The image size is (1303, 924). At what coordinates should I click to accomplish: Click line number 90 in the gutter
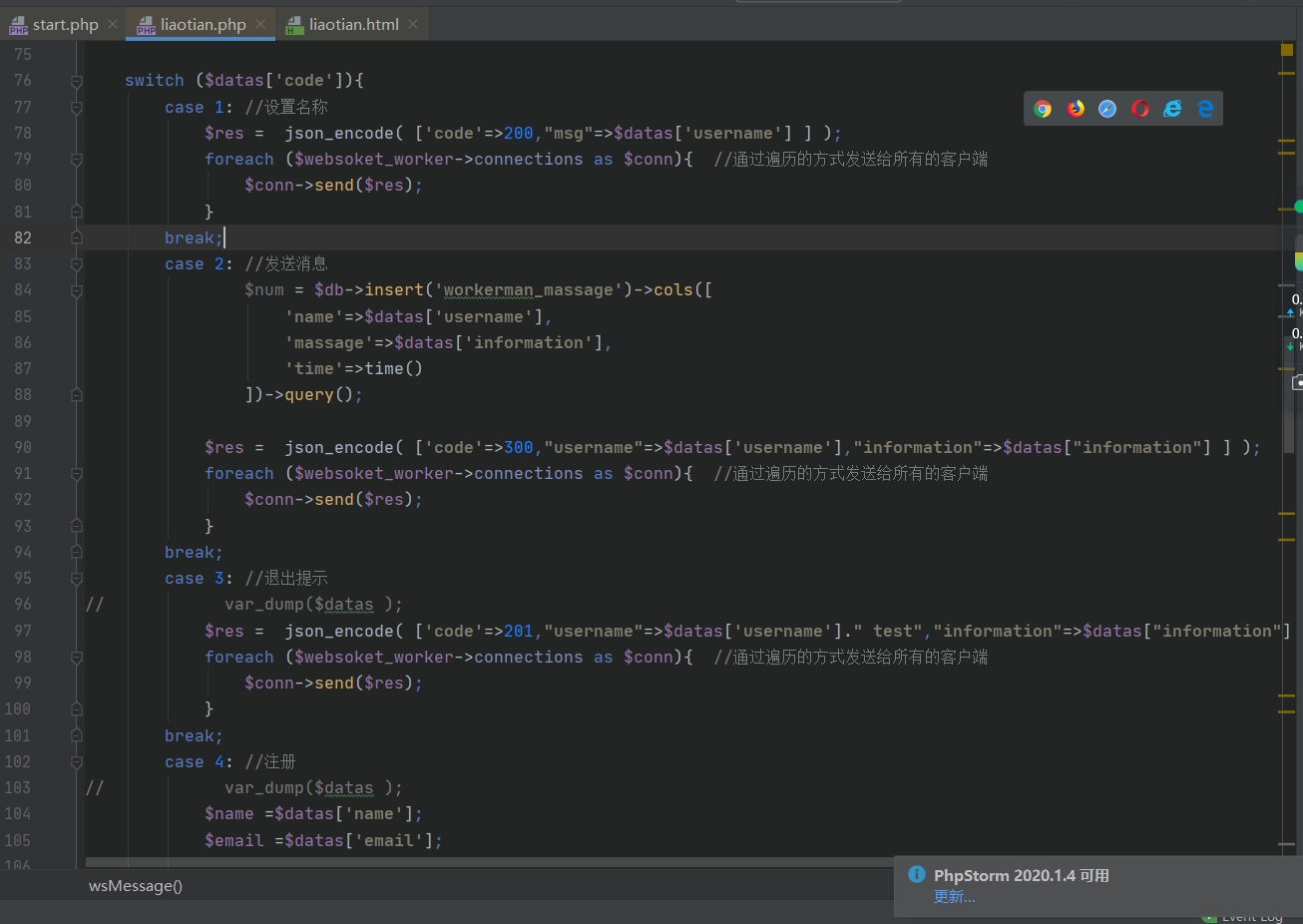click(x=23, y=447)
